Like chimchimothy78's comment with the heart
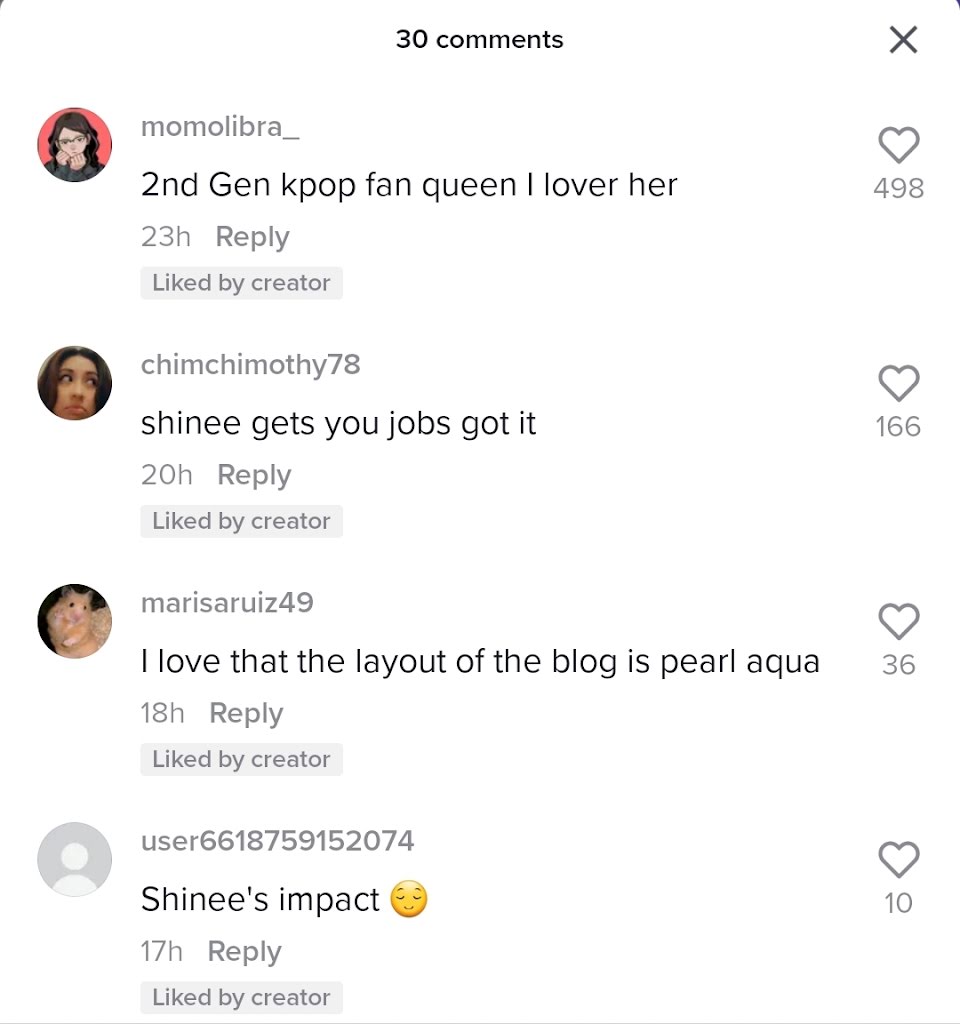Image resolution: width=960 pixels, height=1024 pixels. click(x=899, y=383)
